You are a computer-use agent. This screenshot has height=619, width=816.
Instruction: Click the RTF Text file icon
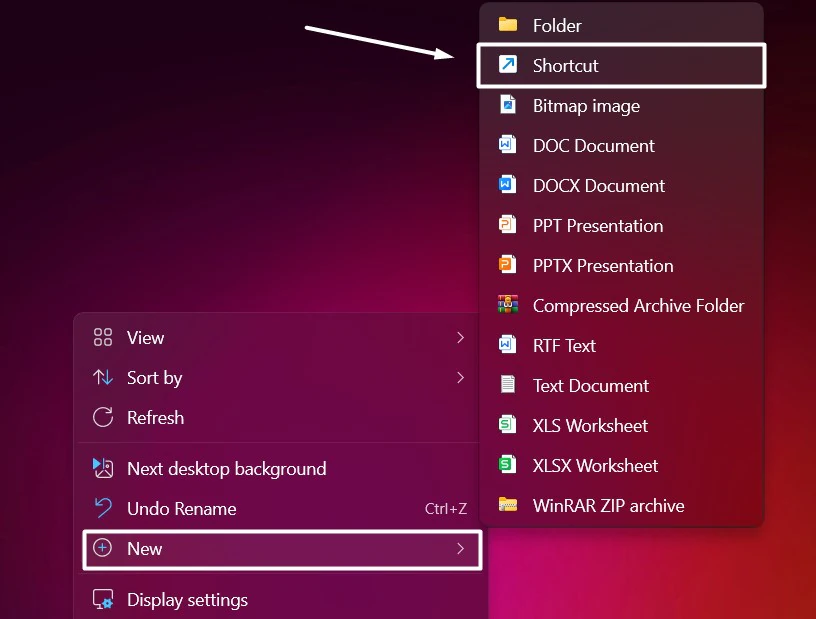508,345
